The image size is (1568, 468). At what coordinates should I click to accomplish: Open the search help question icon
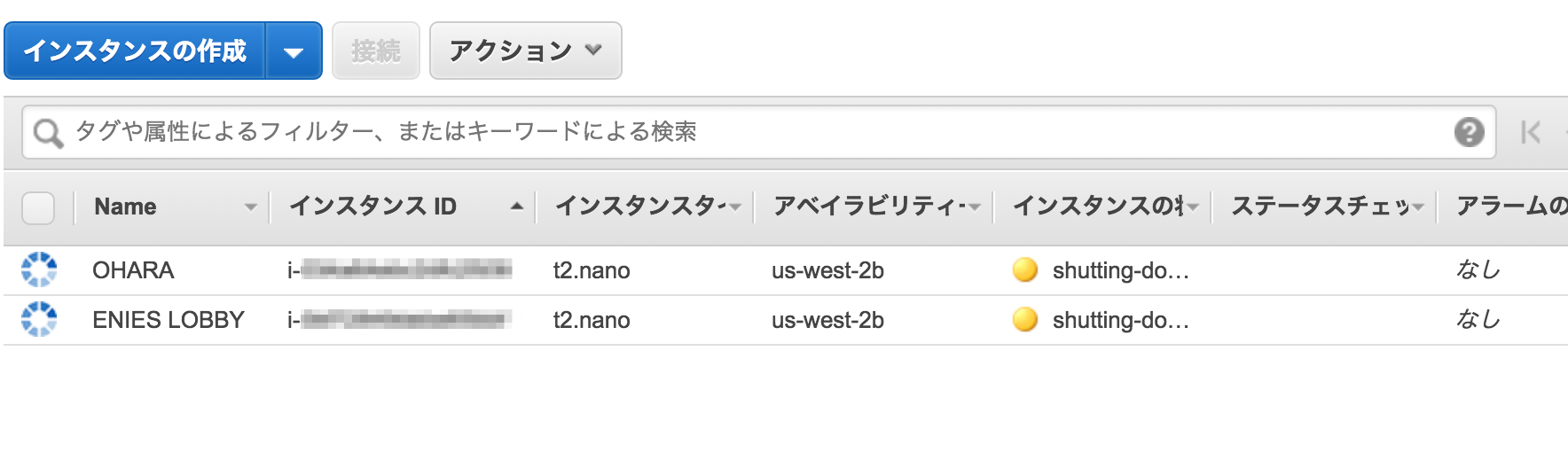1469,132
